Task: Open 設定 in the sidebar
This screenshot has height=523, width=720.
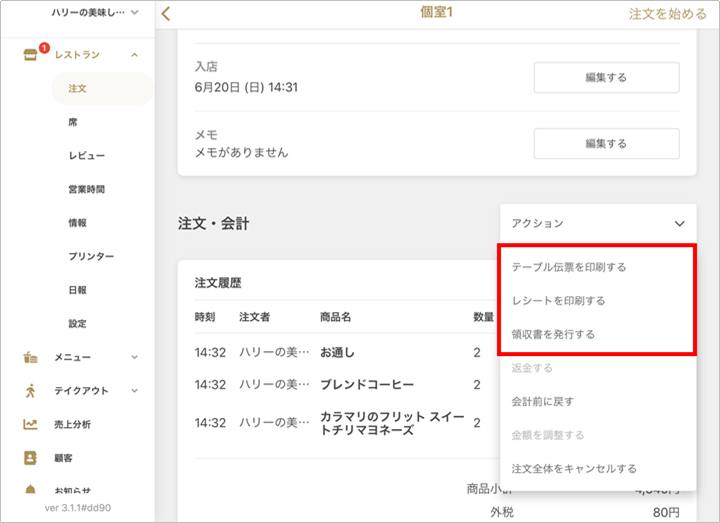Action: (78, 324)
